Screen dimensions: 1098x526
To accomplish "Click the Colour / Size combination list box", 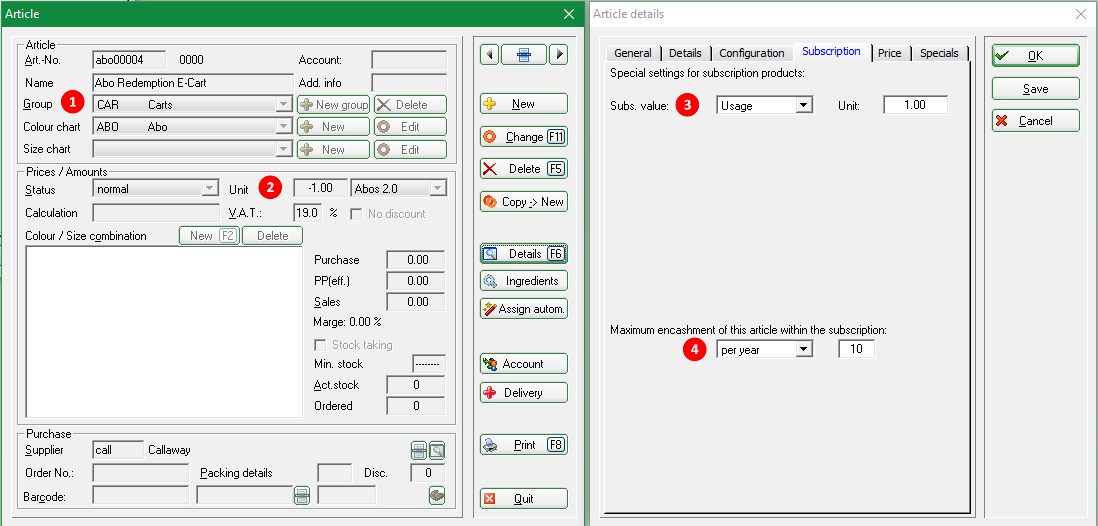I will pos(165,333).
